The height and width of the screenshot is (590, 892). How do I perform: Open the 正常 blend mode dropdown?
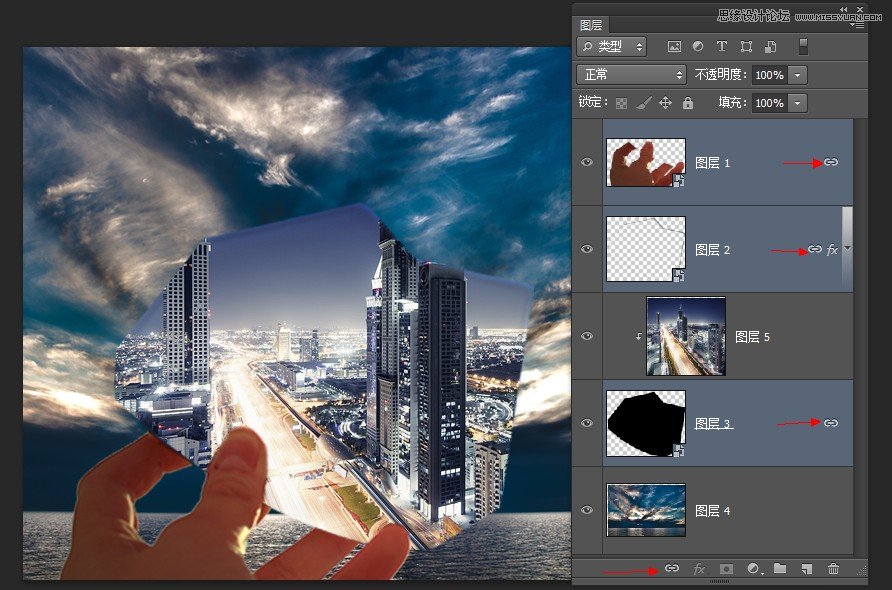click(631, 75)
